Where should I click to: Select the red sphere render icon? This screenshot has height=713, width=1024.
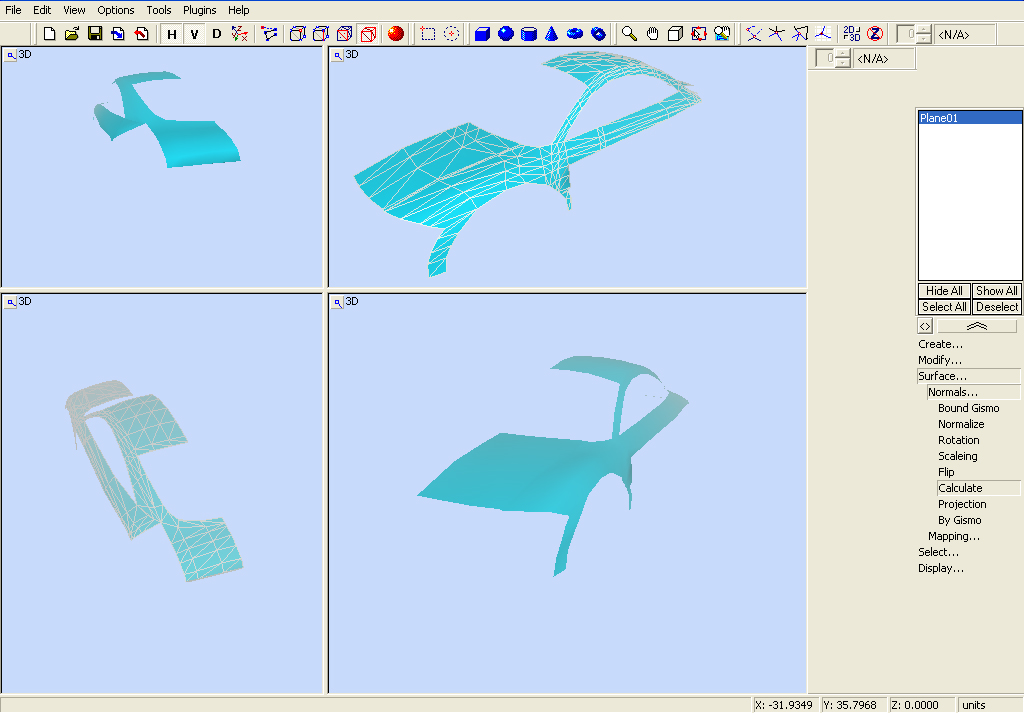click(396, 34)
